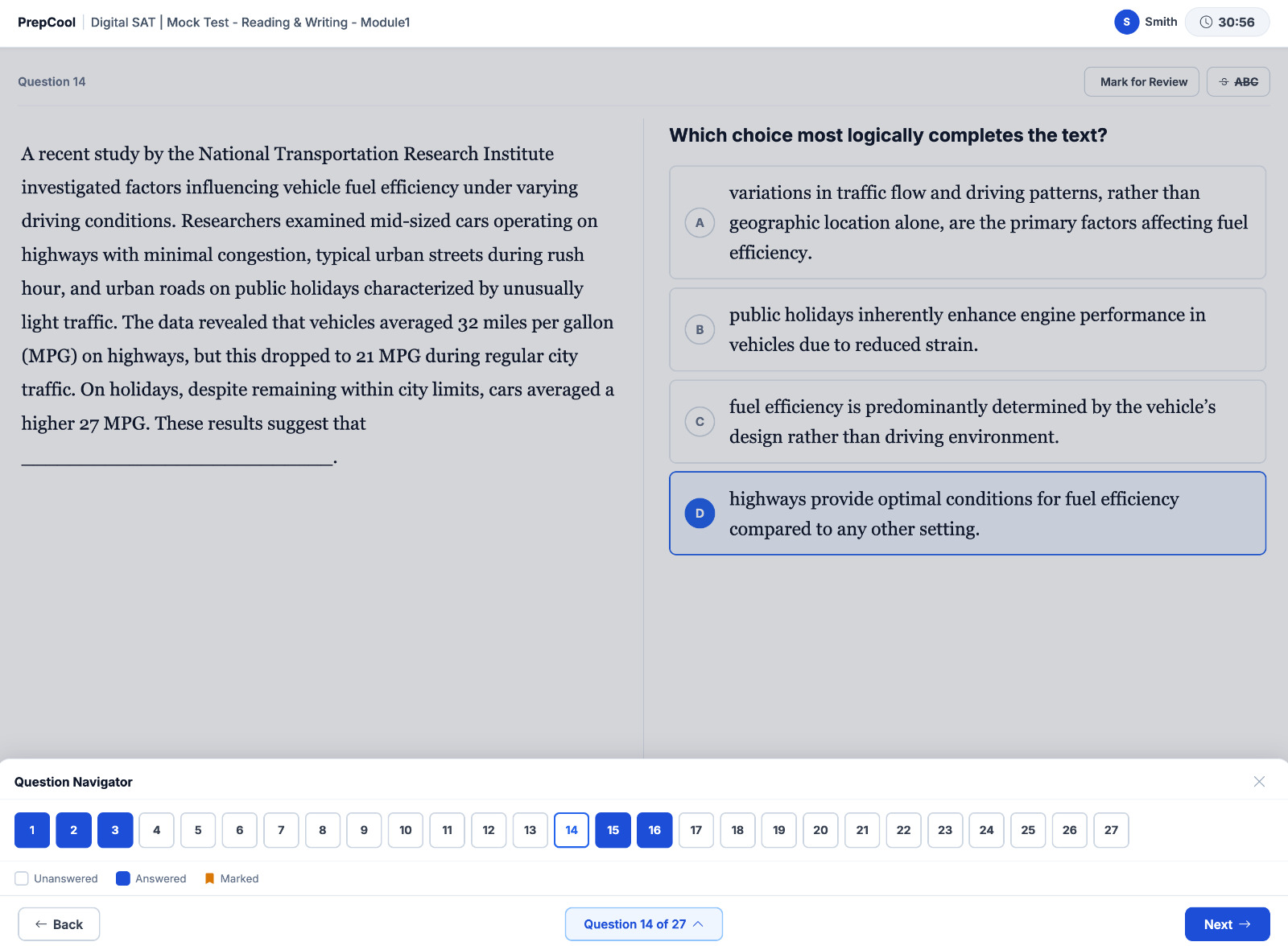Jump to question 15 in navigator
The image size is (1288, 946).
(613, 830)
